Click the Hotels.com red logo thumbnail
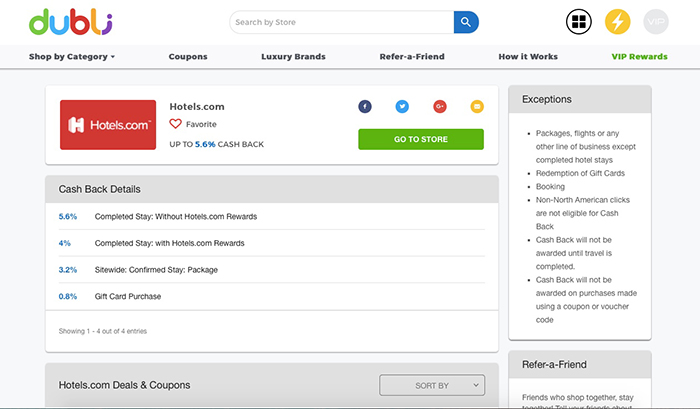The image size is (700, 409). (108, 125)
